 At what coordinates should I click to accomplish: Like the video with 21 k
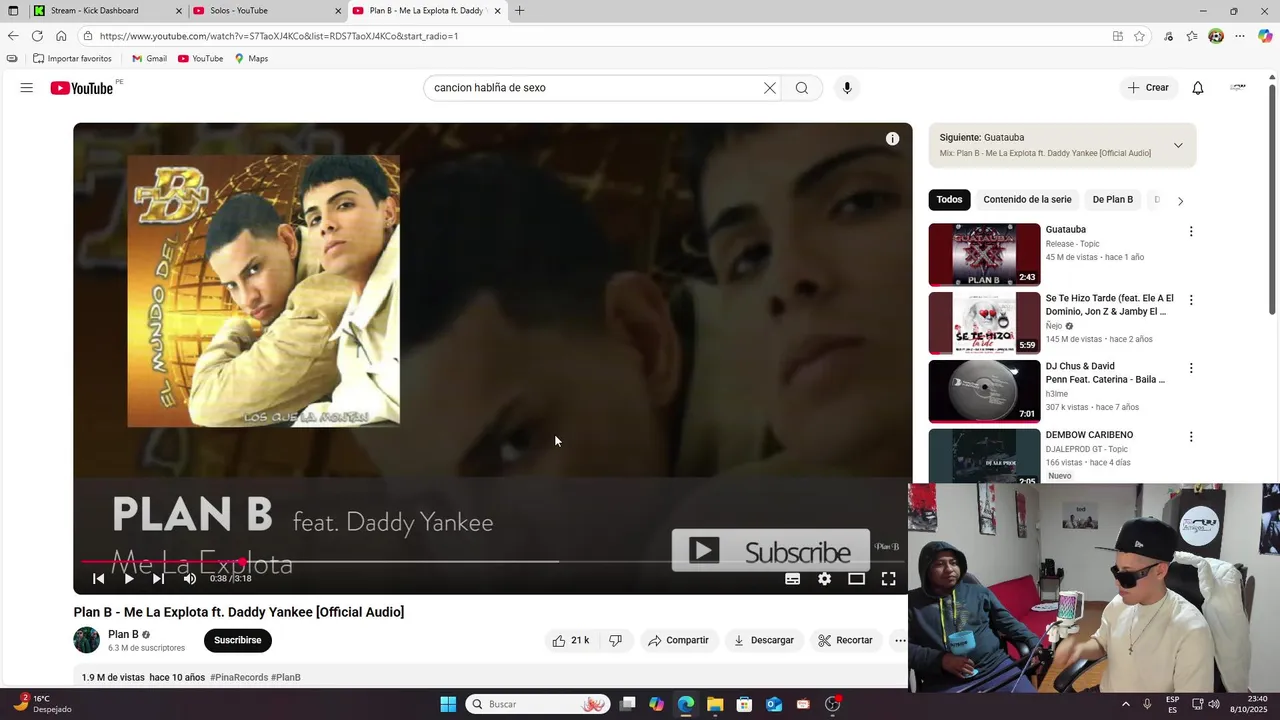pos(571,640)
